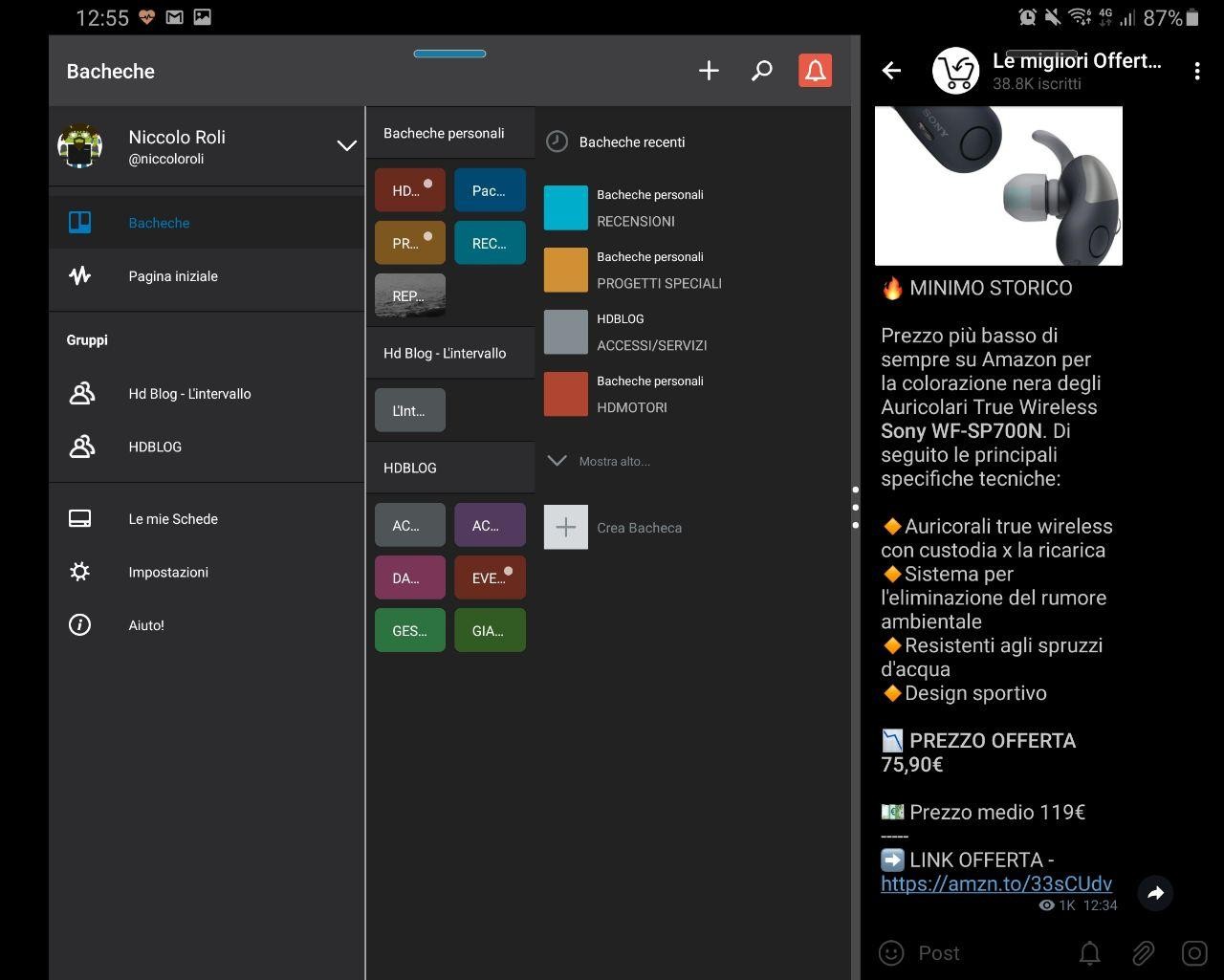Tap the alarm indicator in status bar
The height and width of the screenshot is (980, 1224).
click(x=1027, y=17)
